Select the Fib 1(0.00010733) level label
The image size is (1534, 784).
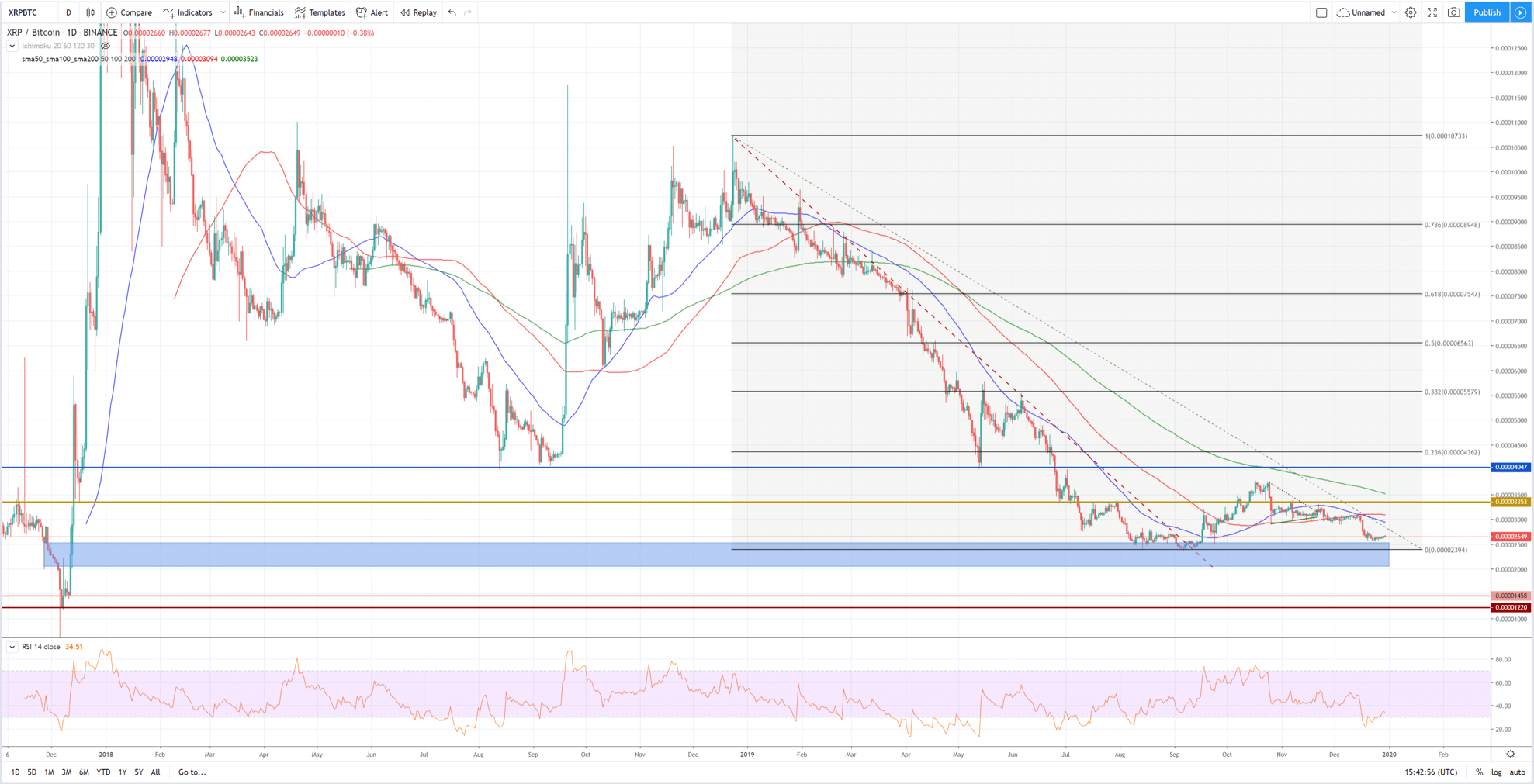click(x=1446, y=136)
